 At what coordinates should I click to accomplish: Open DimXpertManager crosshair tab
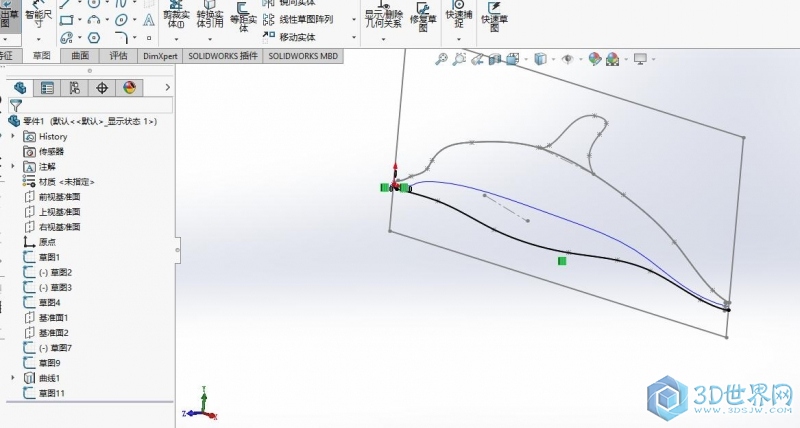pyautogui.click(x=102, y=88)
